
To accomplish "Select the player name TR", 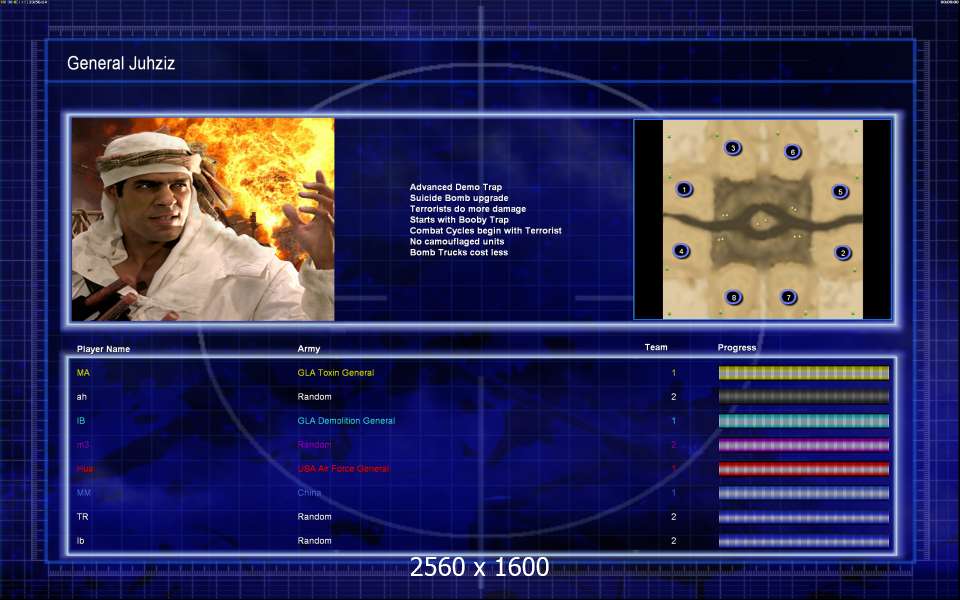I will [x=83, y=517].
